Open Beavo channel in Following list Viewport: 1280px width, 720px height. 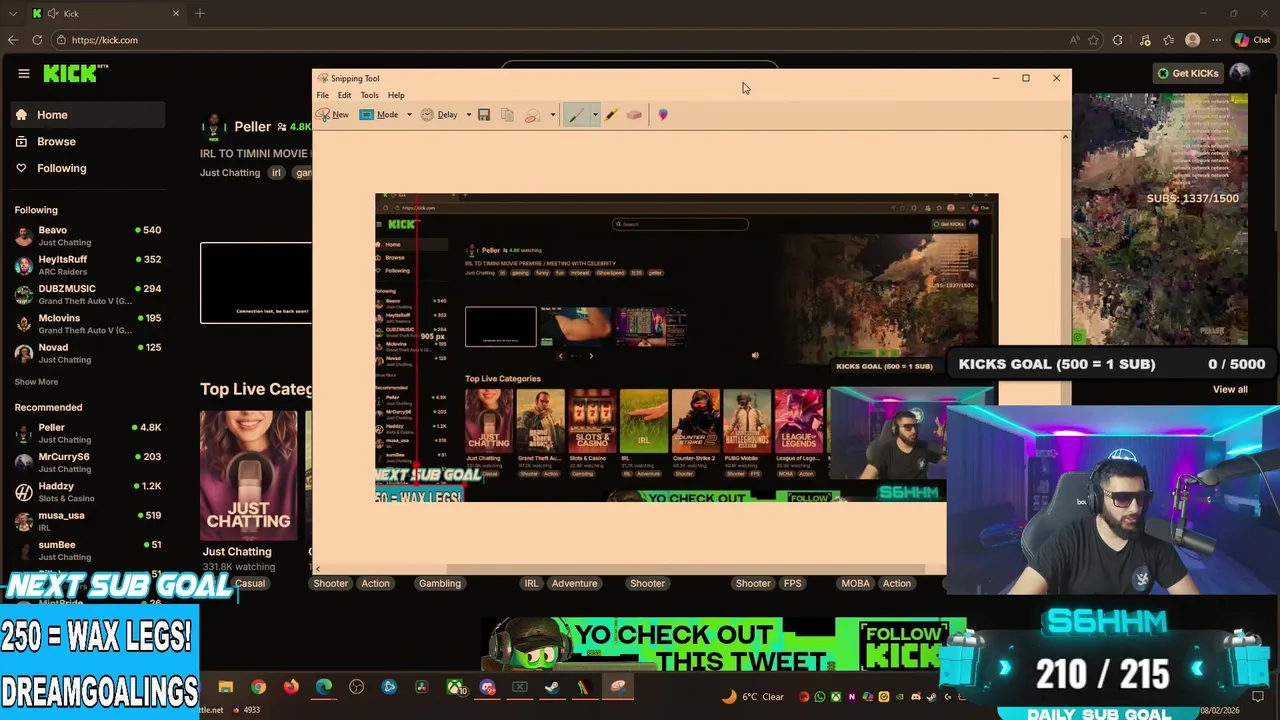pyautogui.click(x=87, y=236)
